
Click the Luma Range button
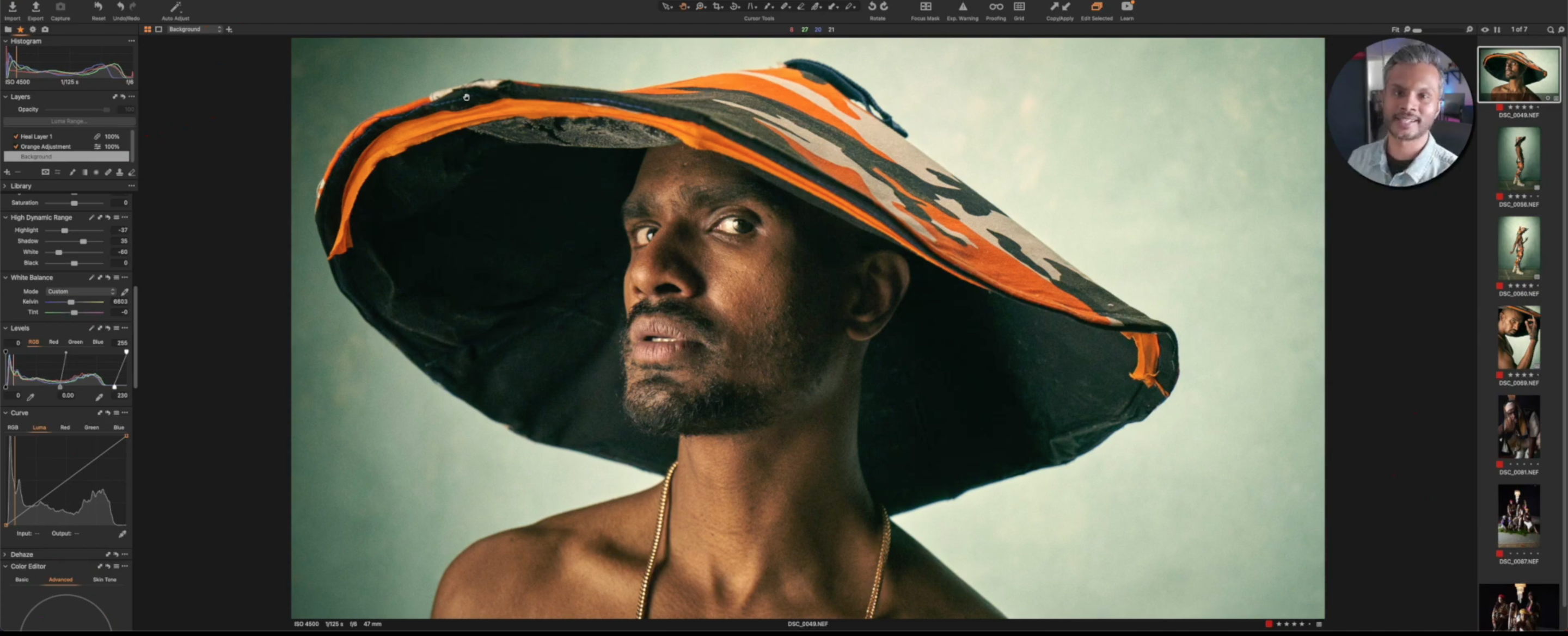coord(68,122)
